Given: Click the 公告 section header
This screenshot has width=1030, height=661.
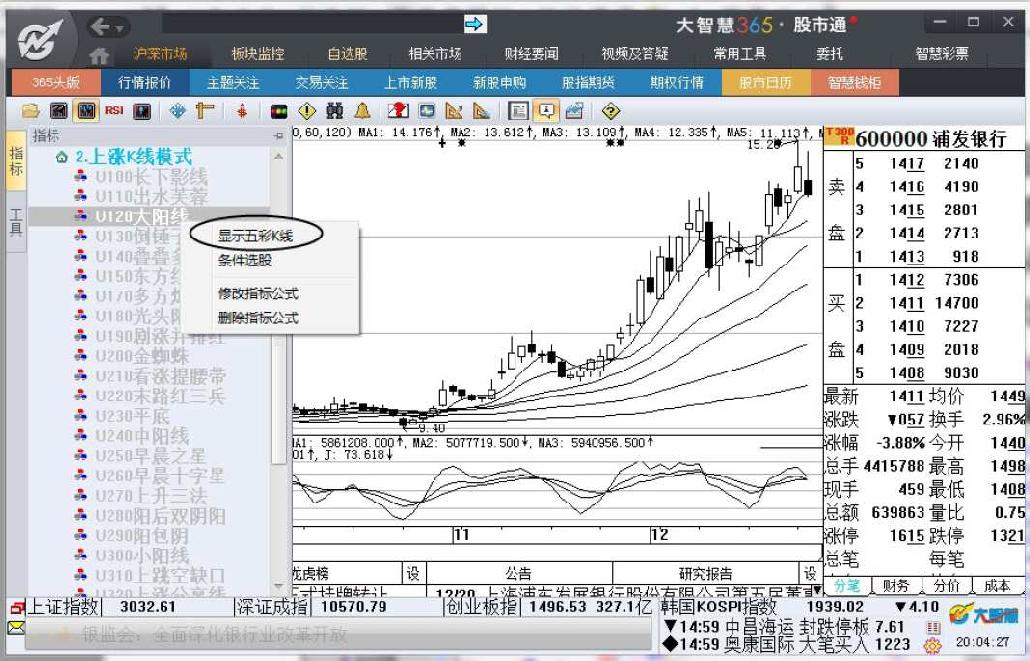Looking at the screenshot, I should click(518, 573).
